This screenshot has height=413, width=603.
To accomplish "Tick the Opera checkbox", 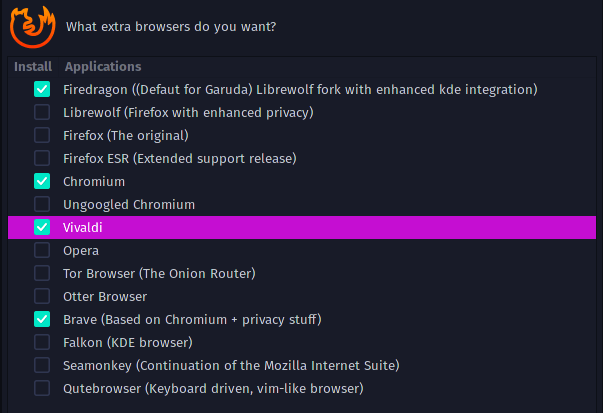I will [x=42, y=250].
